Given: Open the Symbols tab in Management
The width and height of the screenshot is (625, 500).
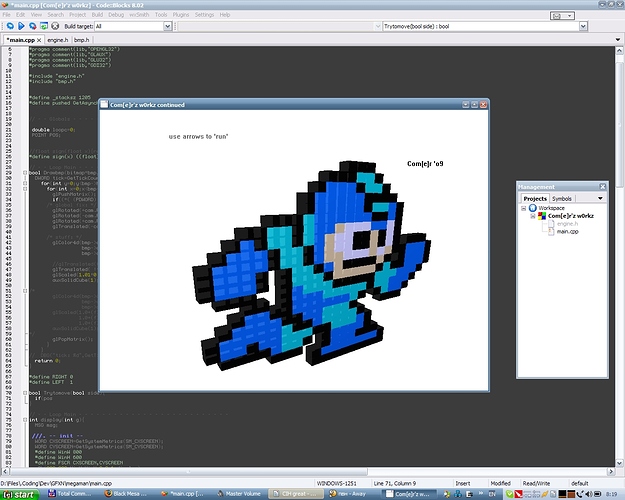Looking at the screenshot, I should [x=561, y=198].
